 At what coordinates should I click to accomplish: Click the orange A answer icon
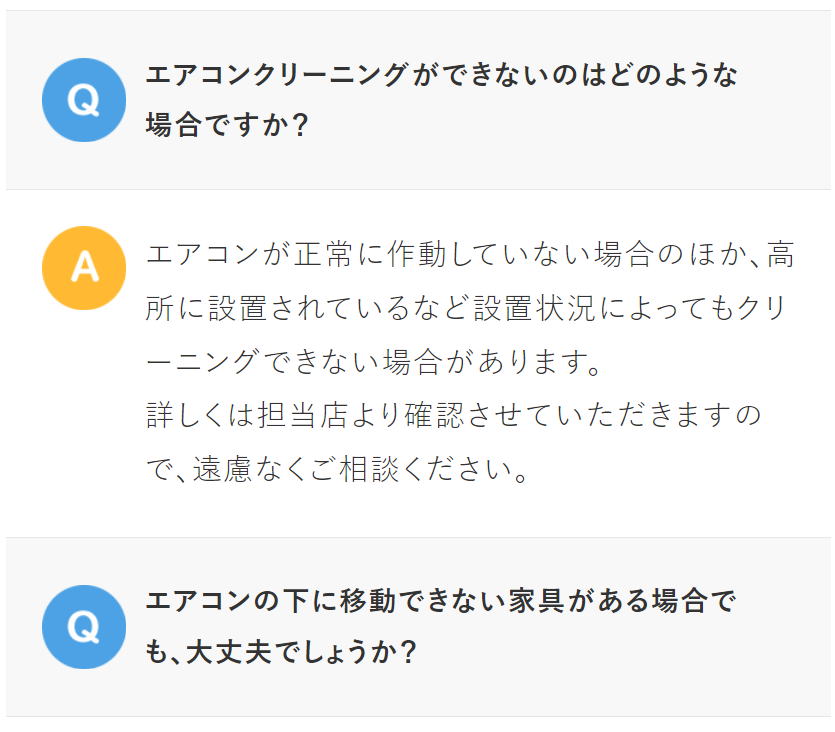tap(84, 268)
